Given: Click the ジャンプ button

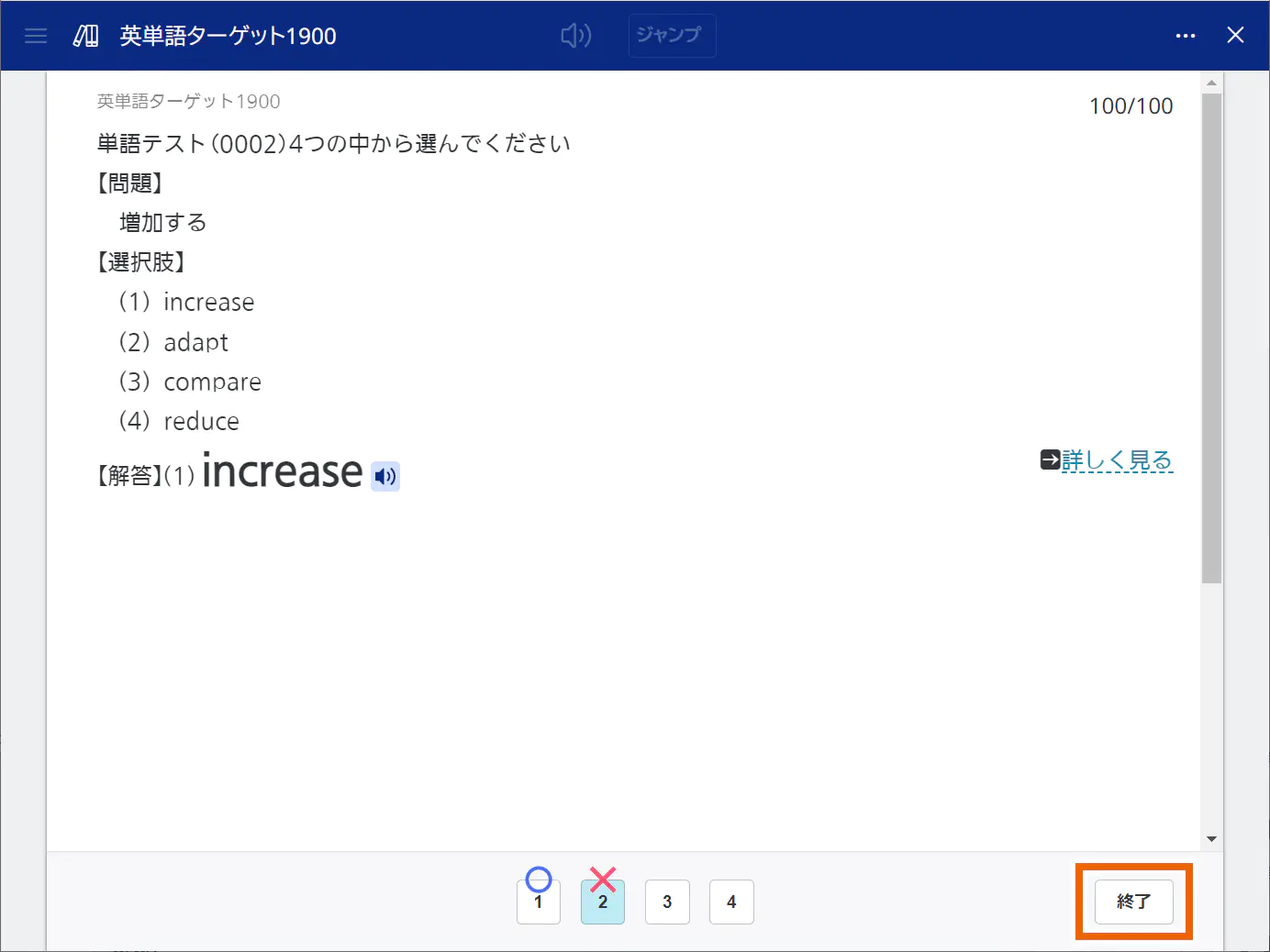Looking at the screenshot, I should (x=672, y=36).
